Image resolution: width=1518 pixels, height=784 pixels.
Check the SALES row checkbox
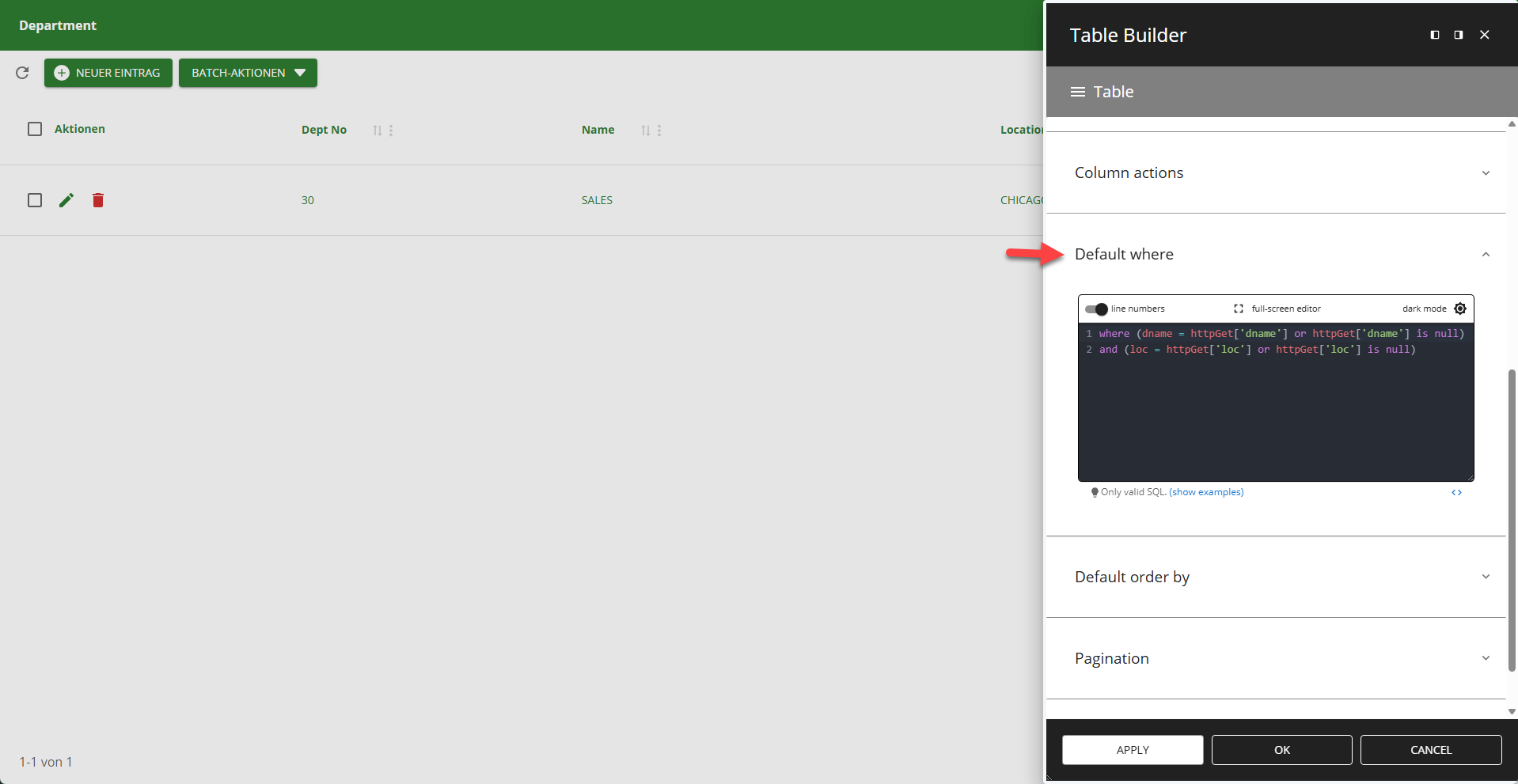(35, 200)
